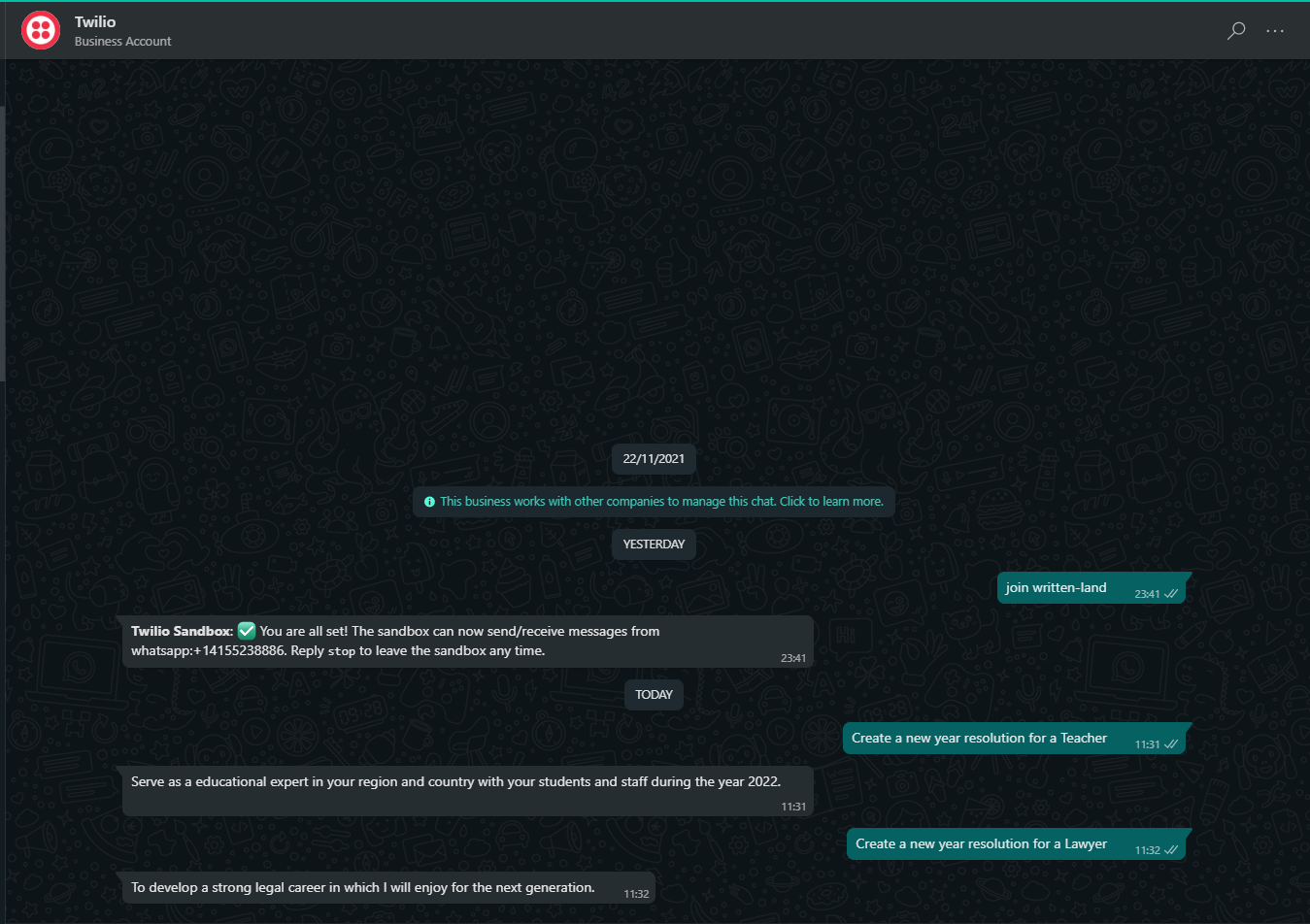The width and height of the screenshot is (1310, 924).
Task: Search messages with the magnifier icon
Action: tap(1236, 30)
